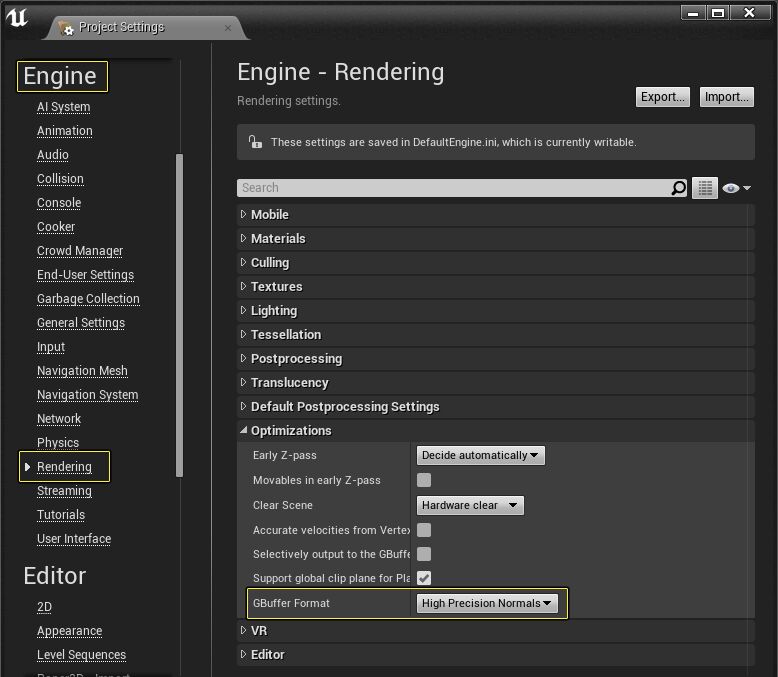Open the Clear Scene dropdown
778x677 pixels.
click(469, 505)
